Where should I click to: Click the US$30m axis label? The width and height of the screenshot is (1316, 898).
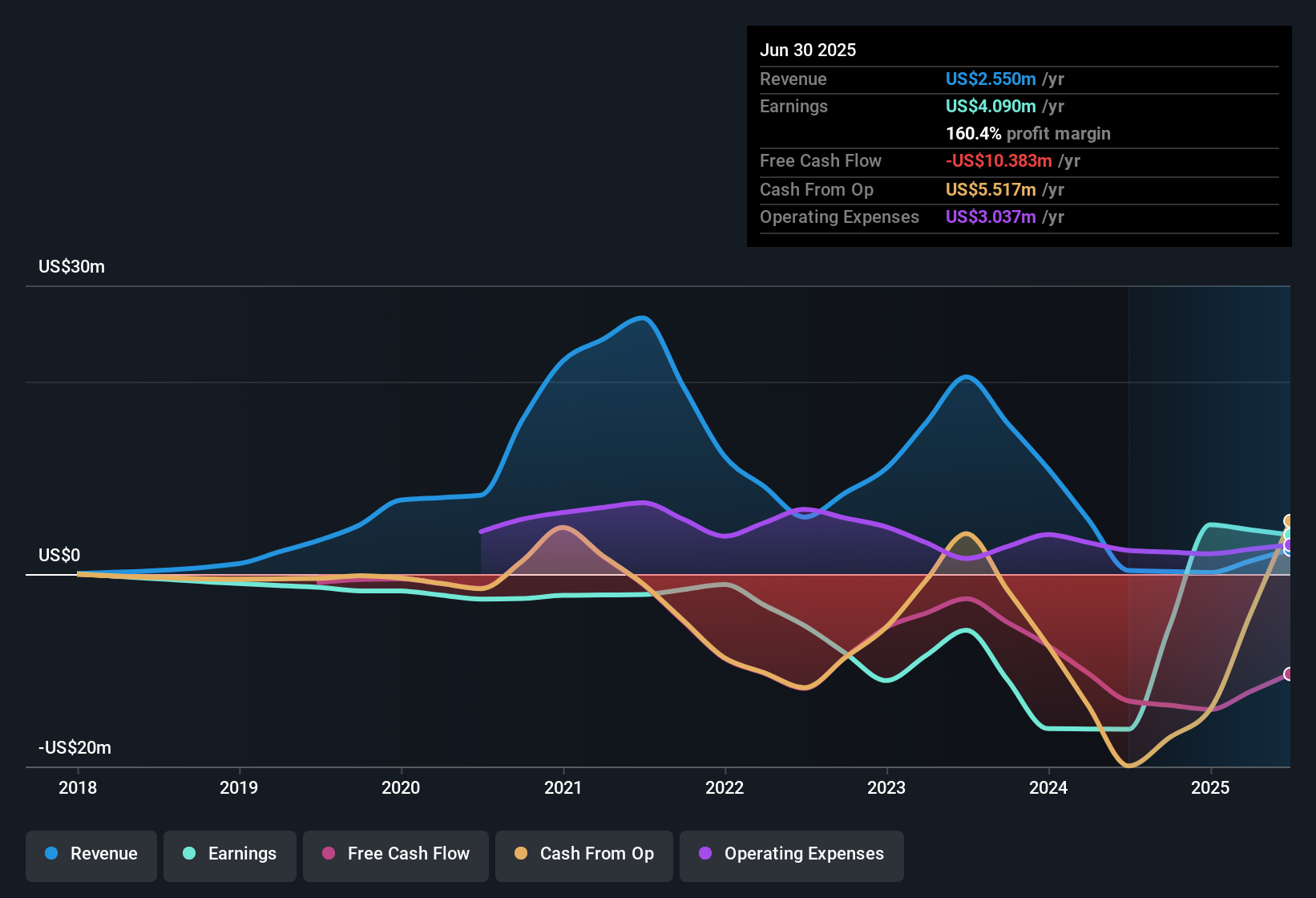coord(72,267)
